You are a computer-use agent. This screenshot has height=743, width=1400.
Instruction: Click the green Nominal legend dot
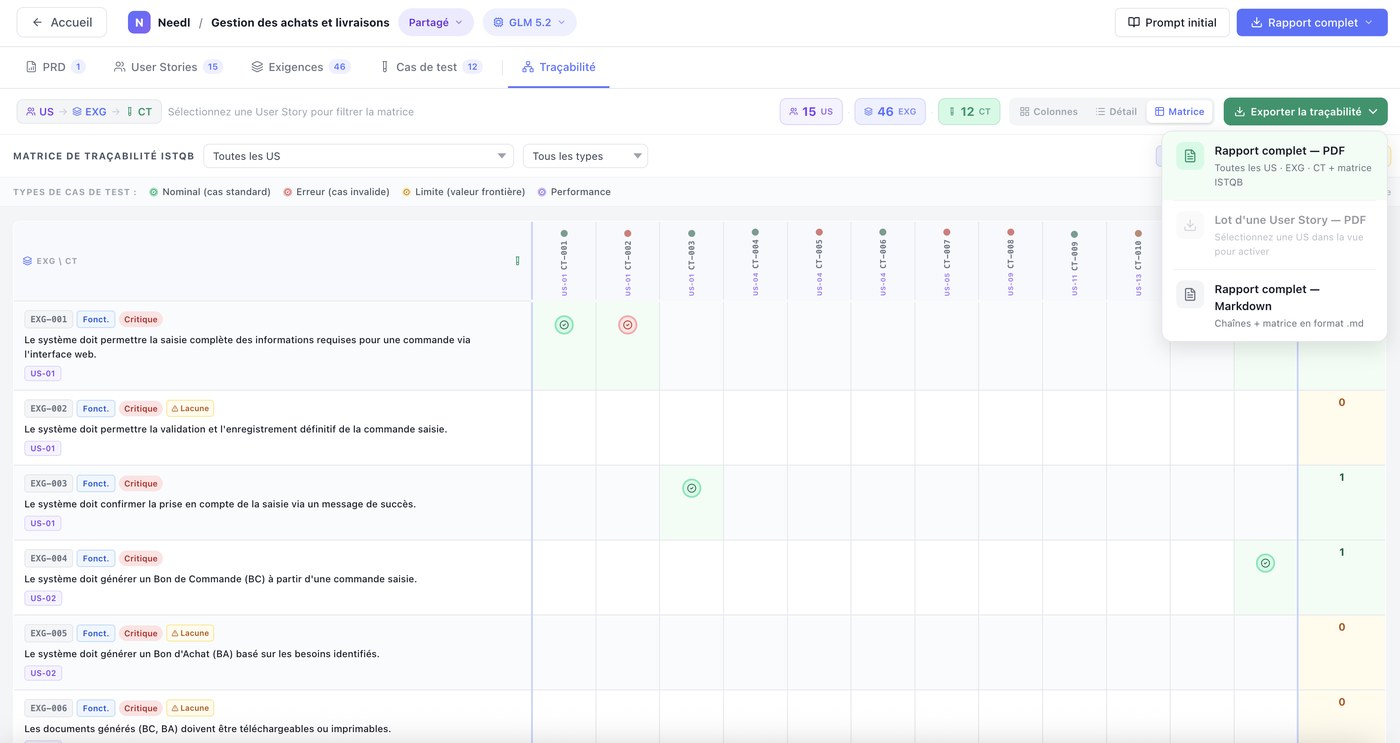(153, 192)
